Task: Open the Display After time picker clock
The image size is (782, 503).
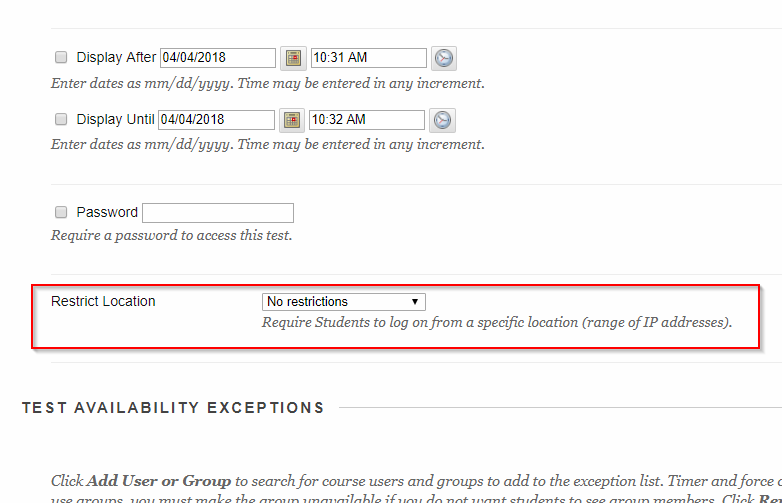Action: point(444,58)
